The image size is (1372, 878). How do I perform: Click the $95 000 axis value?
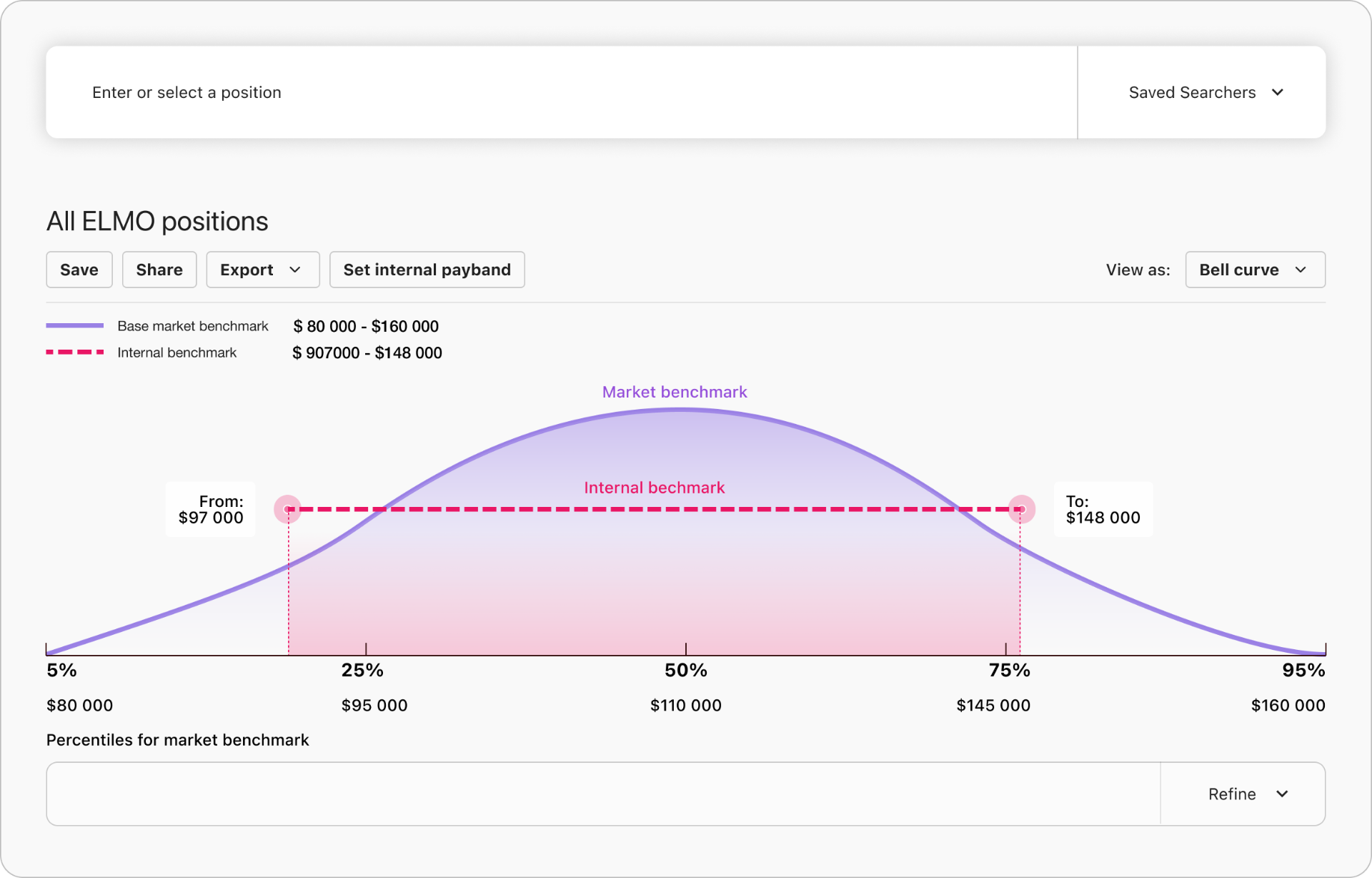pyautogui.click(x=374, y=705)
